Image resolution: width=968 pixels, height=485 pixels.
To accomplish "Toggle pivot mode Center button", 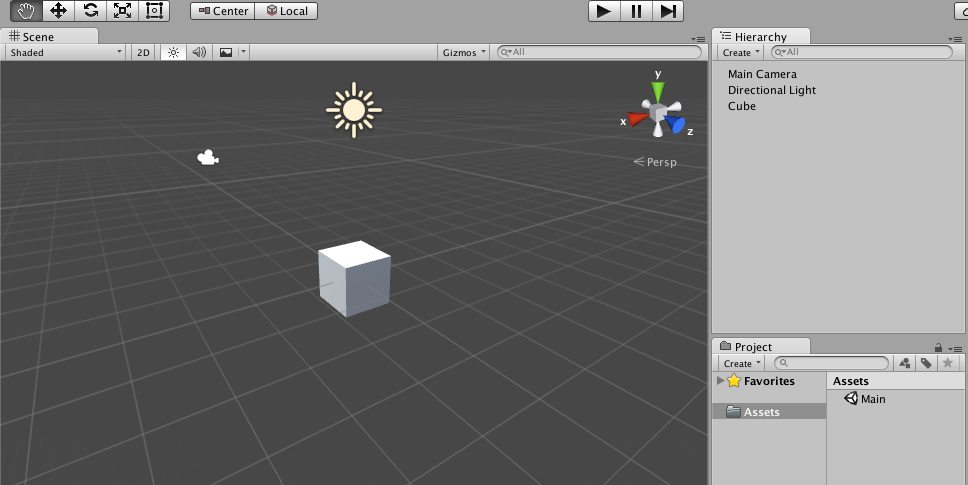I will coord(223,11).
